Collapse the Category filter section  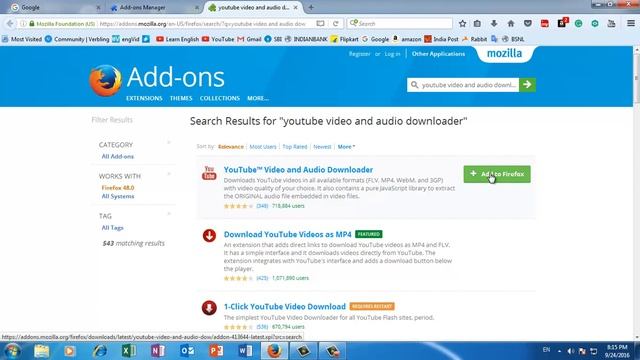coord(169,143)
